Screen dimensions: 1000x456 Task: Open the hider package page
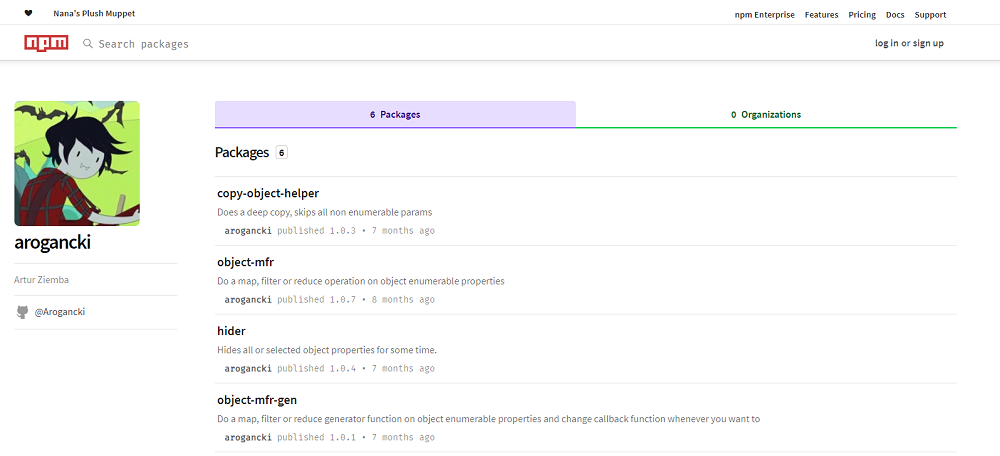(x=231, y=331)
